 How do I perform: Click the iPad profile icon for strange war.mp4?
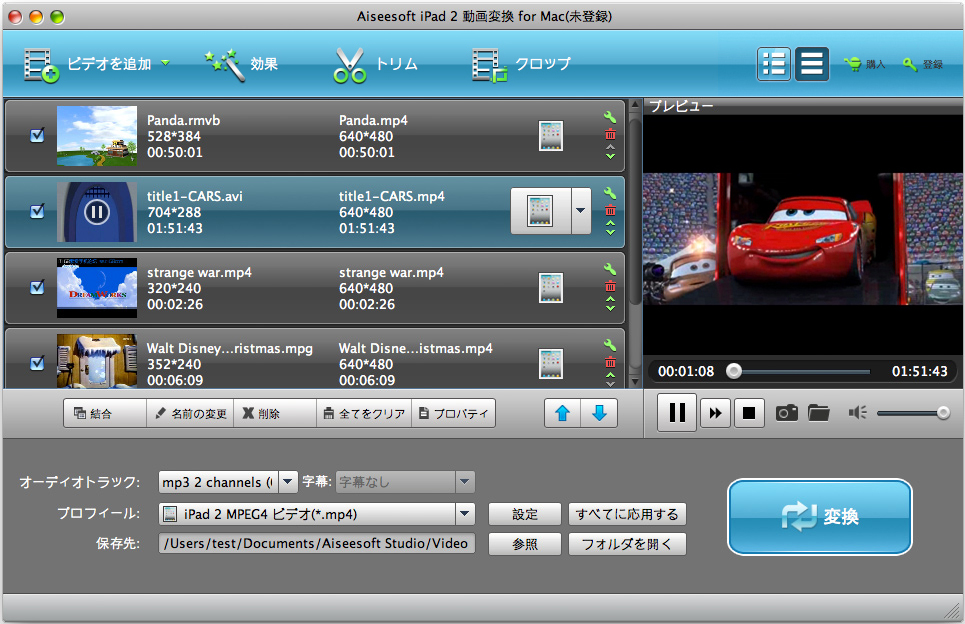[x=551, y=288]
